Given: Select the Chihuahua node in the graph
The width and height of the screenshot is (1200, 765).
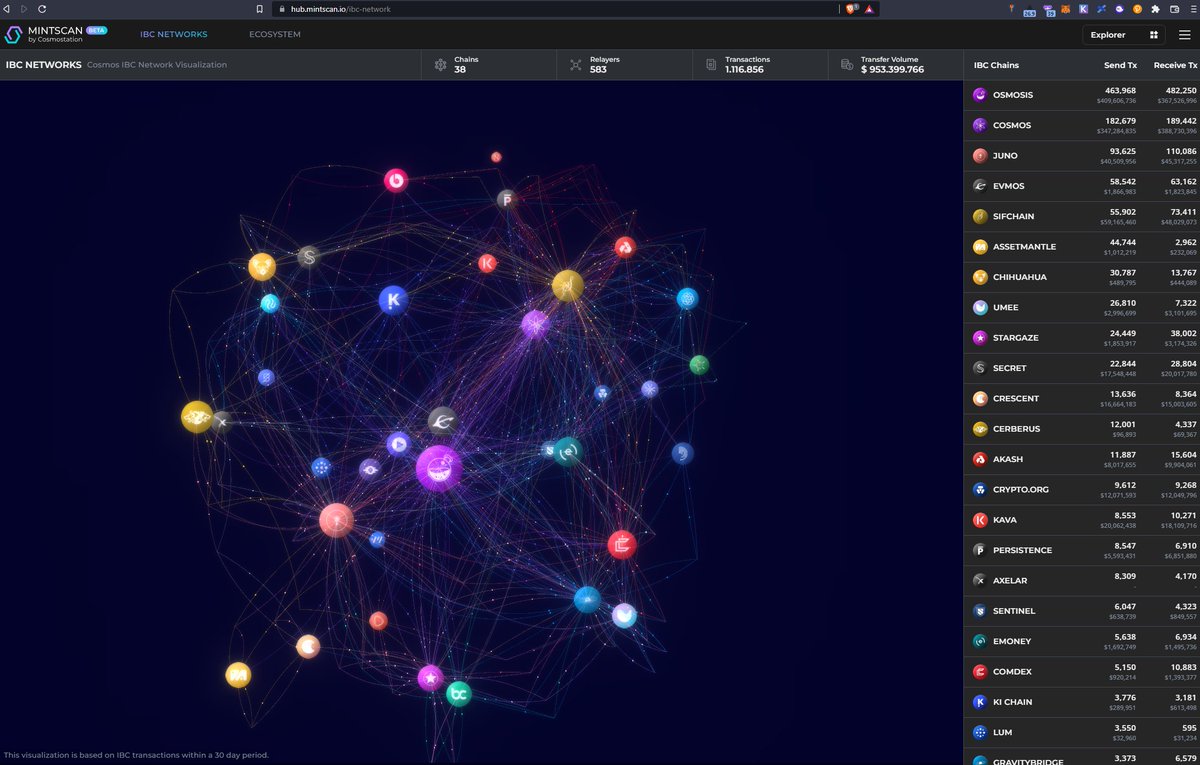Looking at the screenshot, I should coord(262,266).
